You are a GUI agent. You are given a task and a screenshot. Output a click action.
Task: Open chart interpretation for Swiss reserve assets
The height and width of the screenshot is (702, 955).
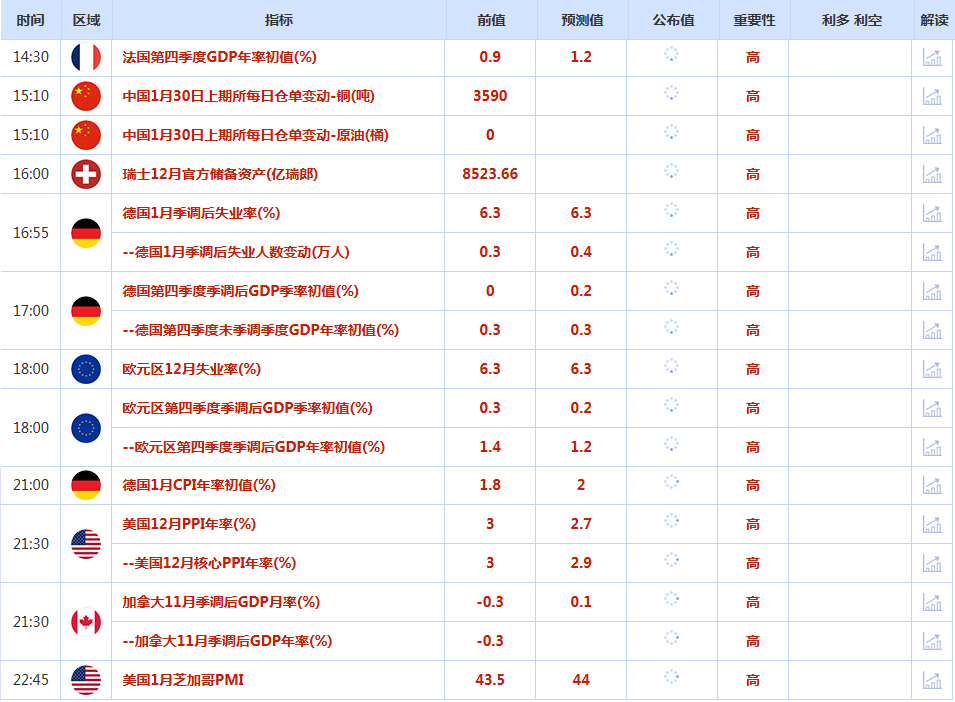[931, 173]
